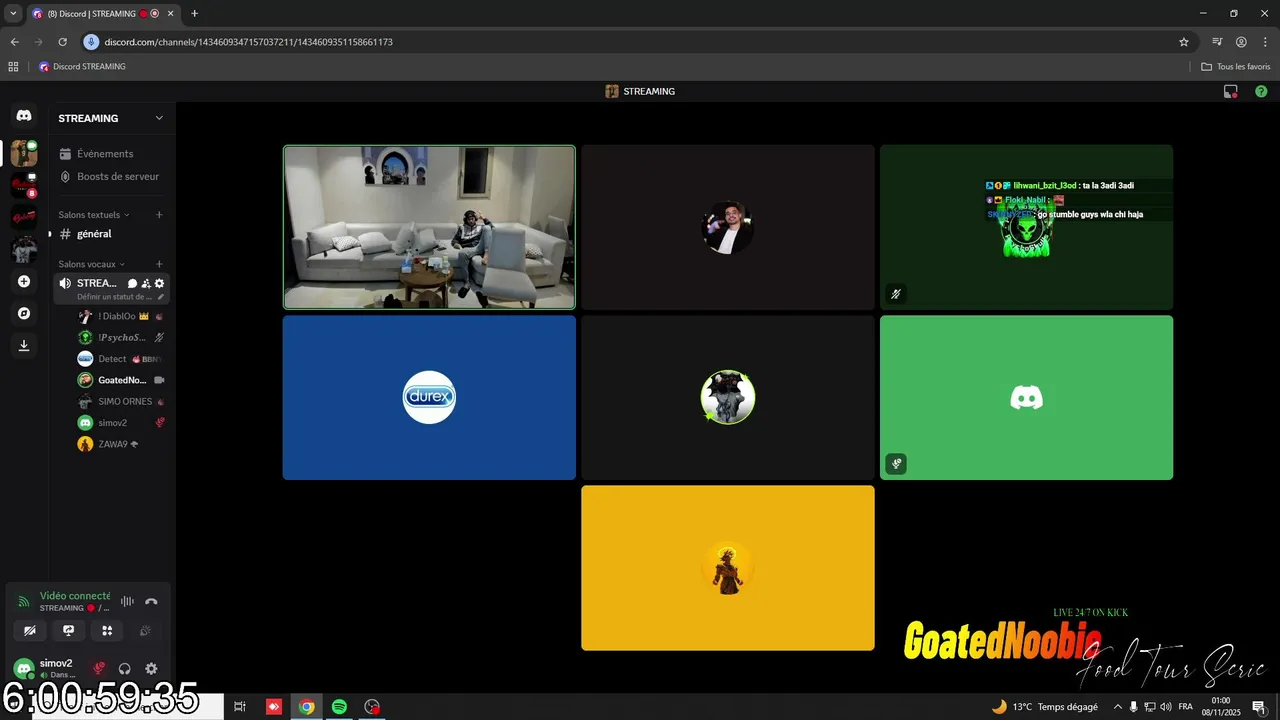Open Discord STREAMING bookmark

82,67
